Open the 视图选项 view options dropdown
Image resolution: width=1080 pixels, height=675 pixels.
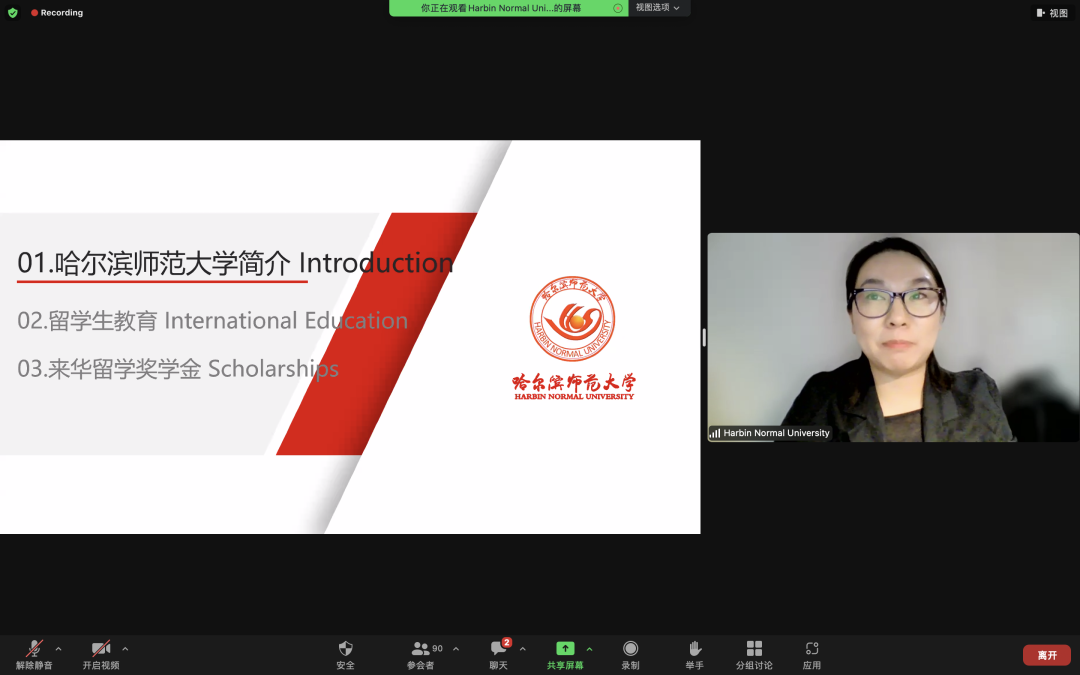(x=658, y=8)
